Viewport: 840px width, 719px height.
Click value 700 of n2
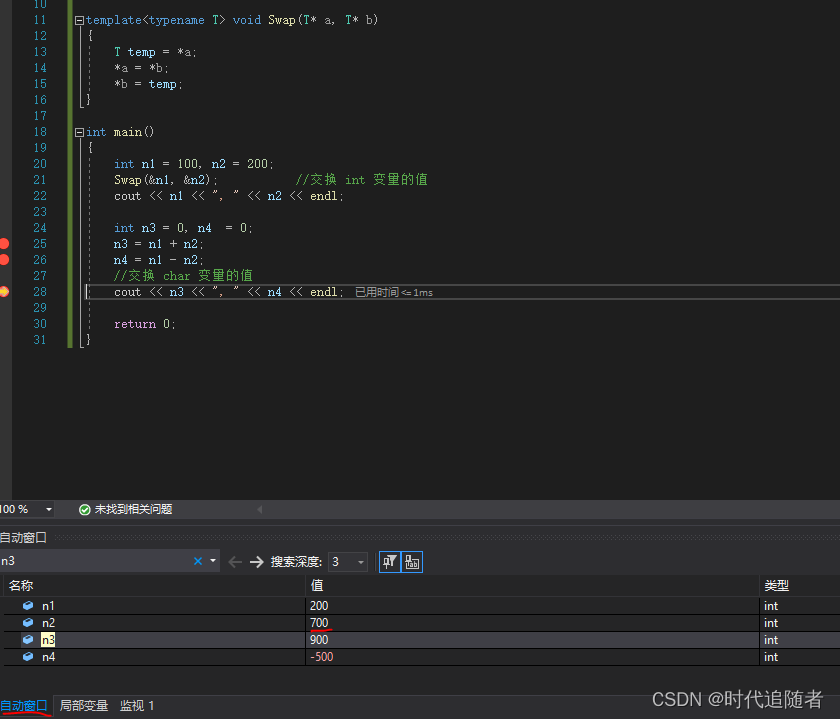pyautogui.click(x=319, y=623)
